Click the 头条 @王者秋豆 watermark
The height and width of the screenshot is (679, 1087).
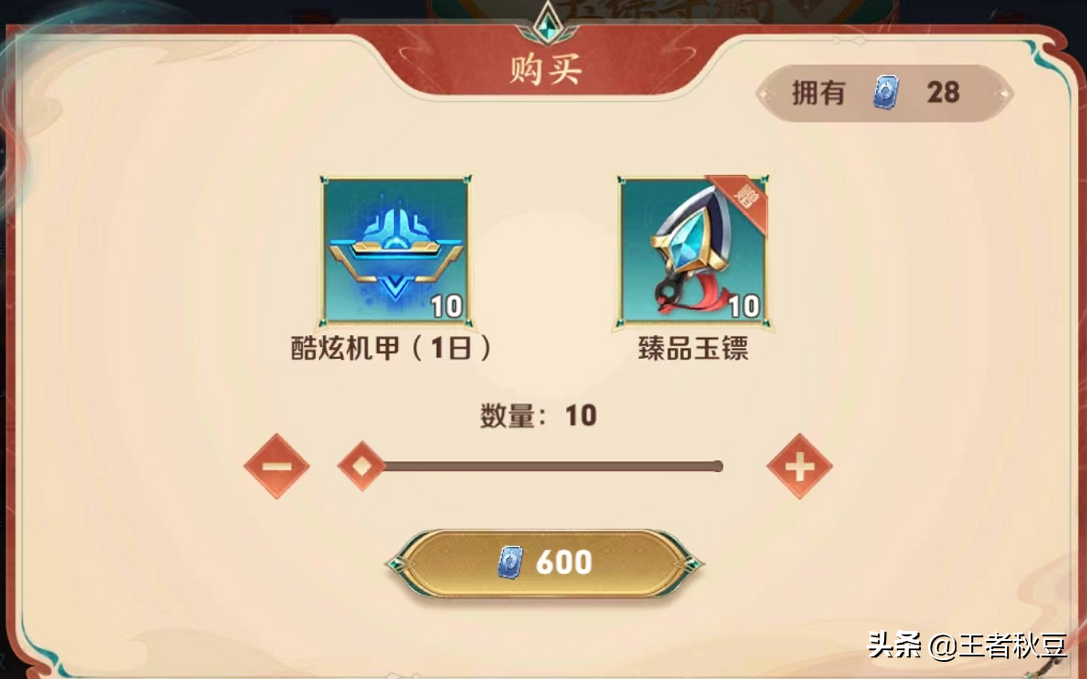(x=968, y=646)
